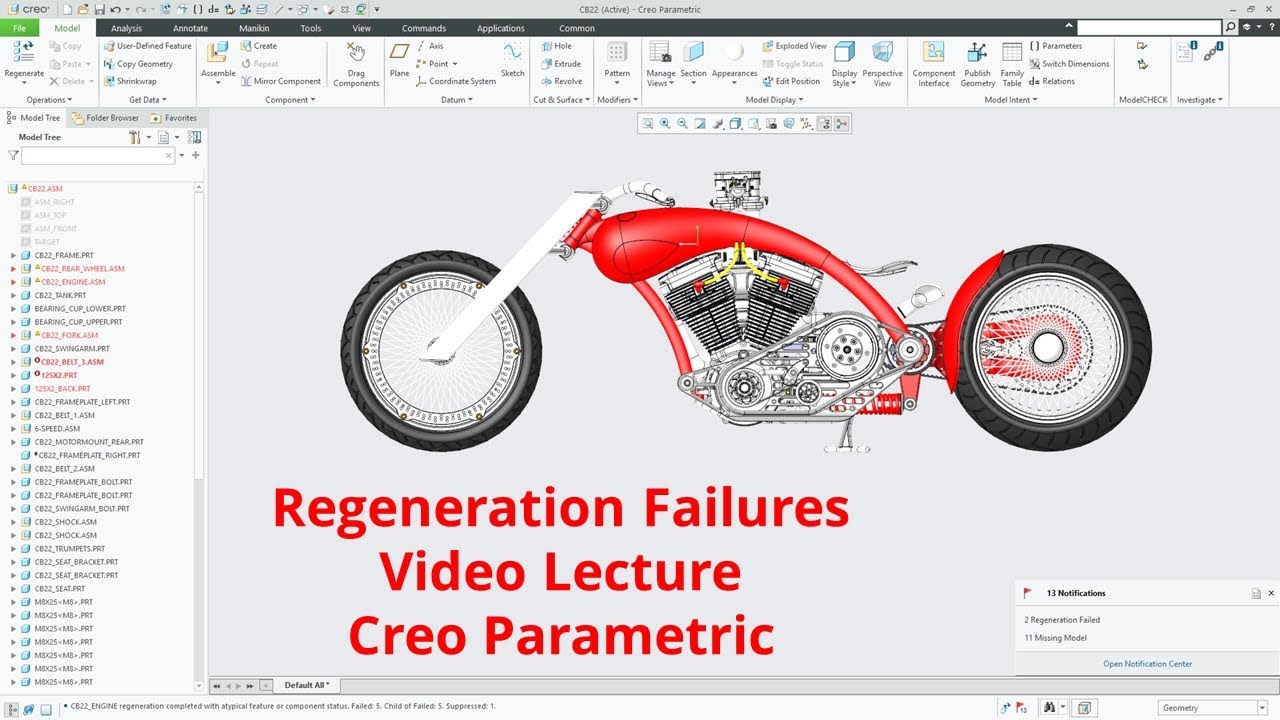Viewport: 1280px width, 720px height.
Task: Switch to the Annotate tab
Action: click(190, 28)
